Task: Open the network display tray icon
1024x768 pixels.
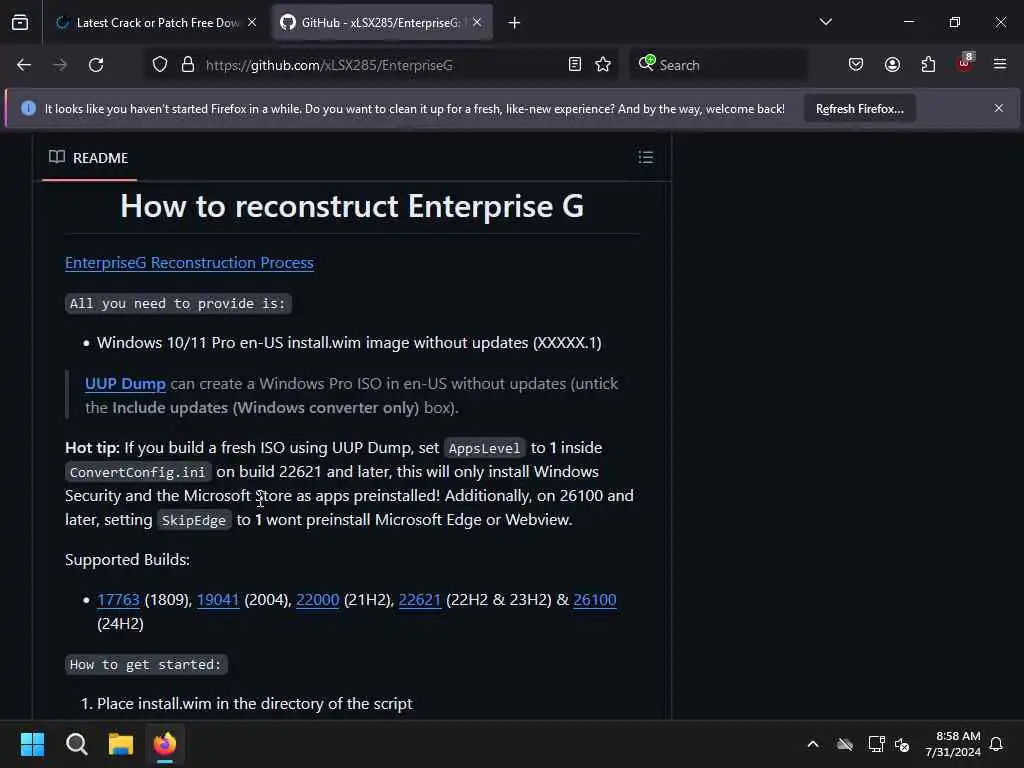Action: 876,744
